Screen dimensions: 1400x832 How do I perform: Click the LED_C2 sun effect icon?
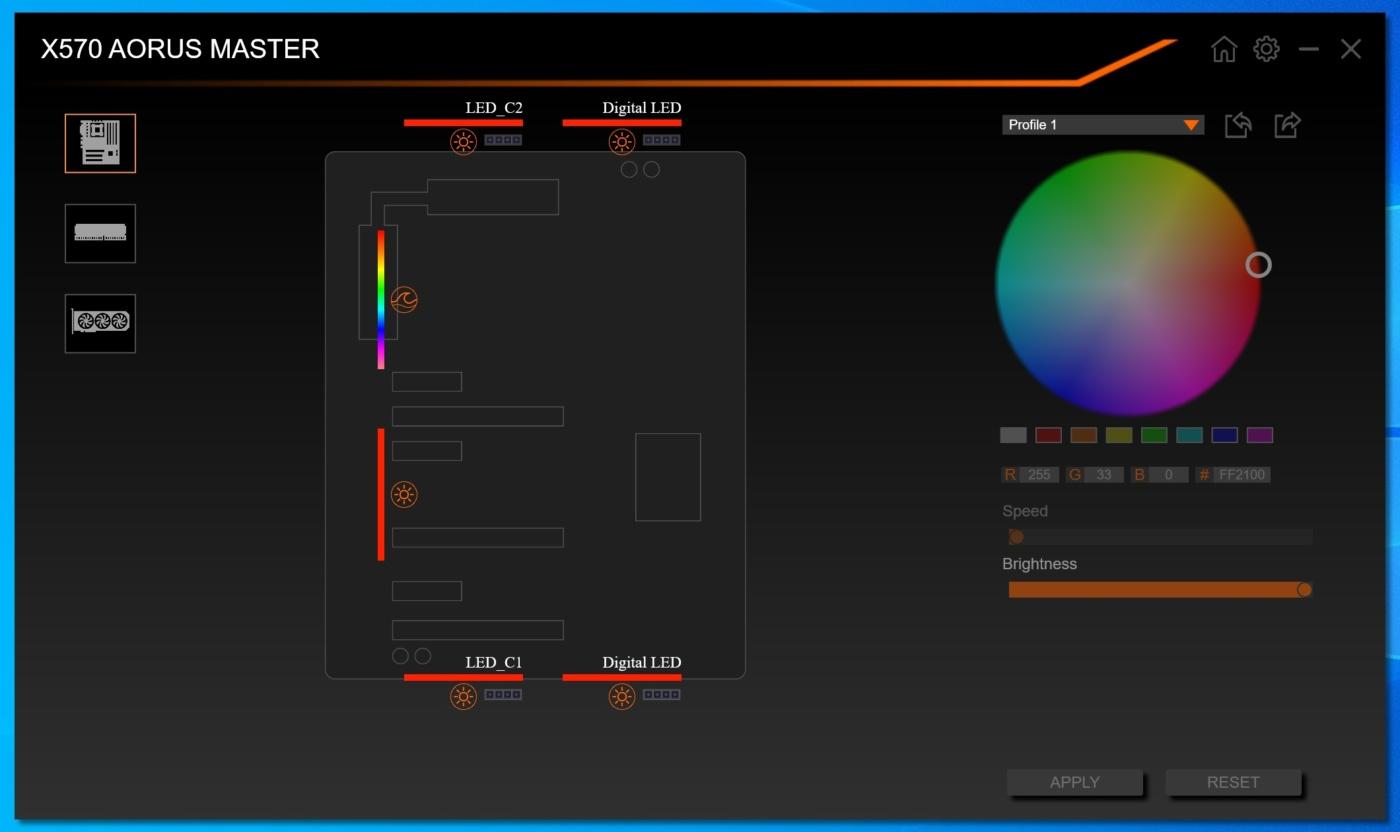pyautogui.click(x=463, y=141)
